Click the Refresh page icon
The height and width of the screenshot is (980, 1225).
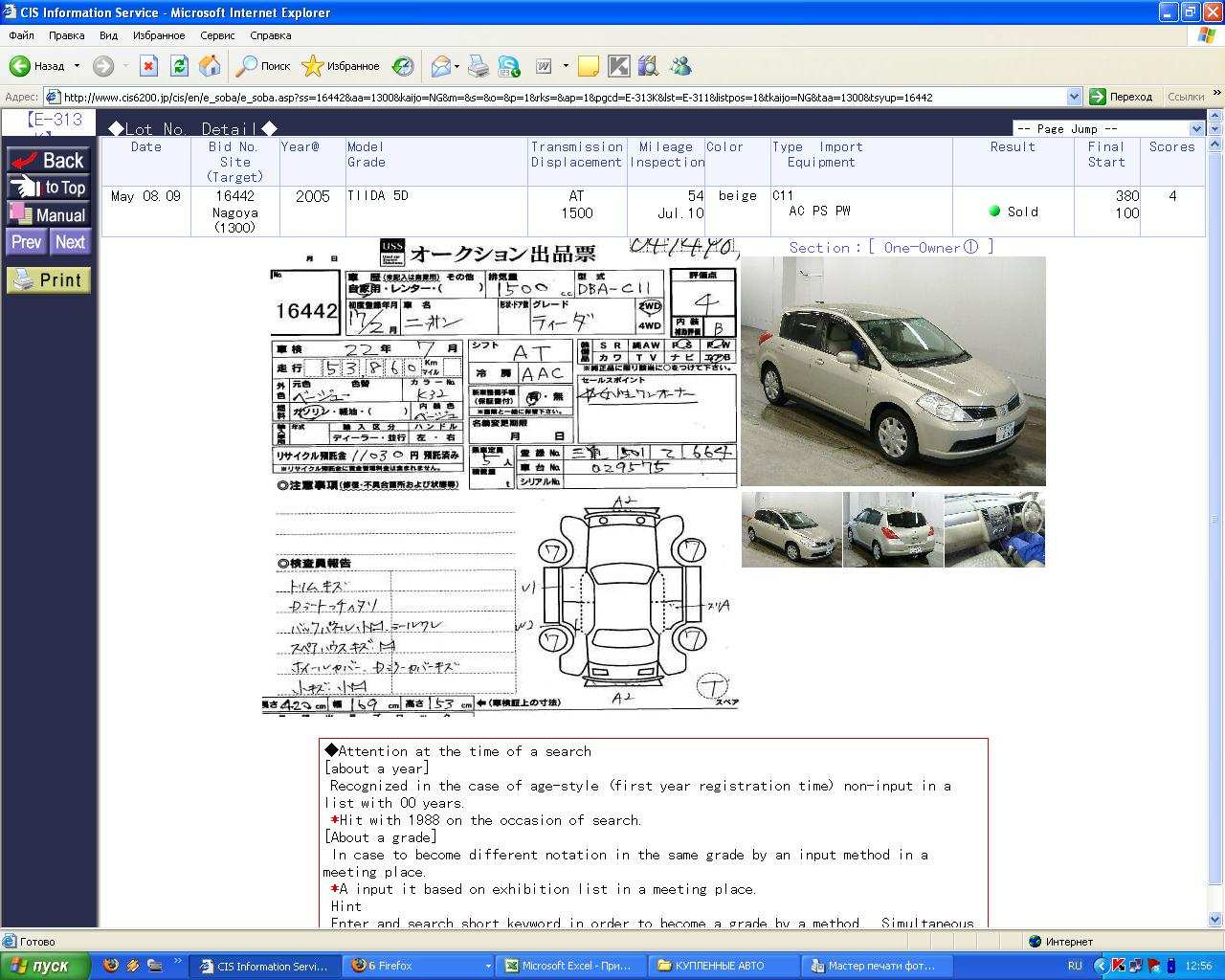tap(179, 66)
